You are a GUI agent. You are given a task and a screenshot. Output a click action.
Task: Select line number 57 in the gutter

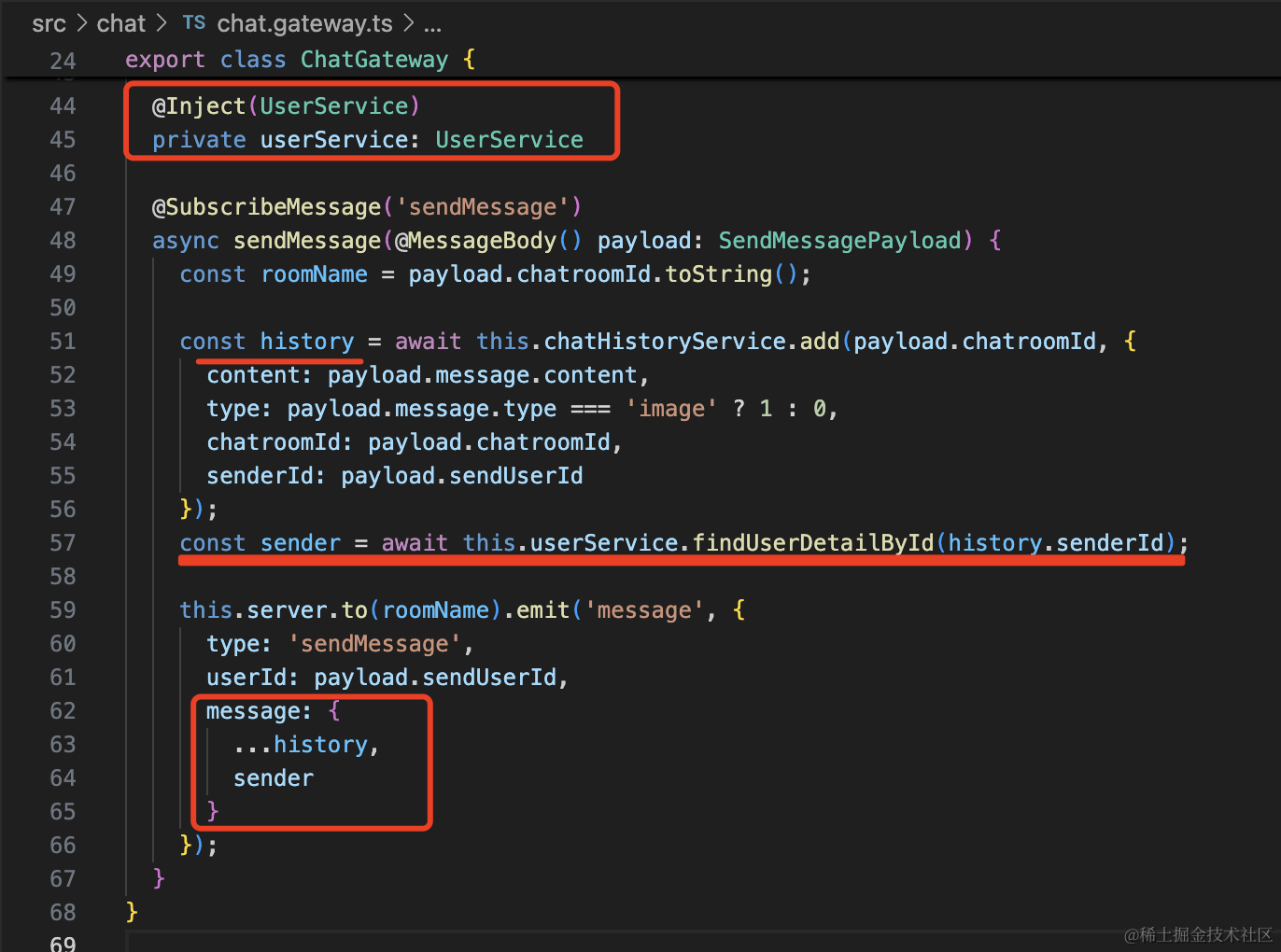click(x=63, y=543)
